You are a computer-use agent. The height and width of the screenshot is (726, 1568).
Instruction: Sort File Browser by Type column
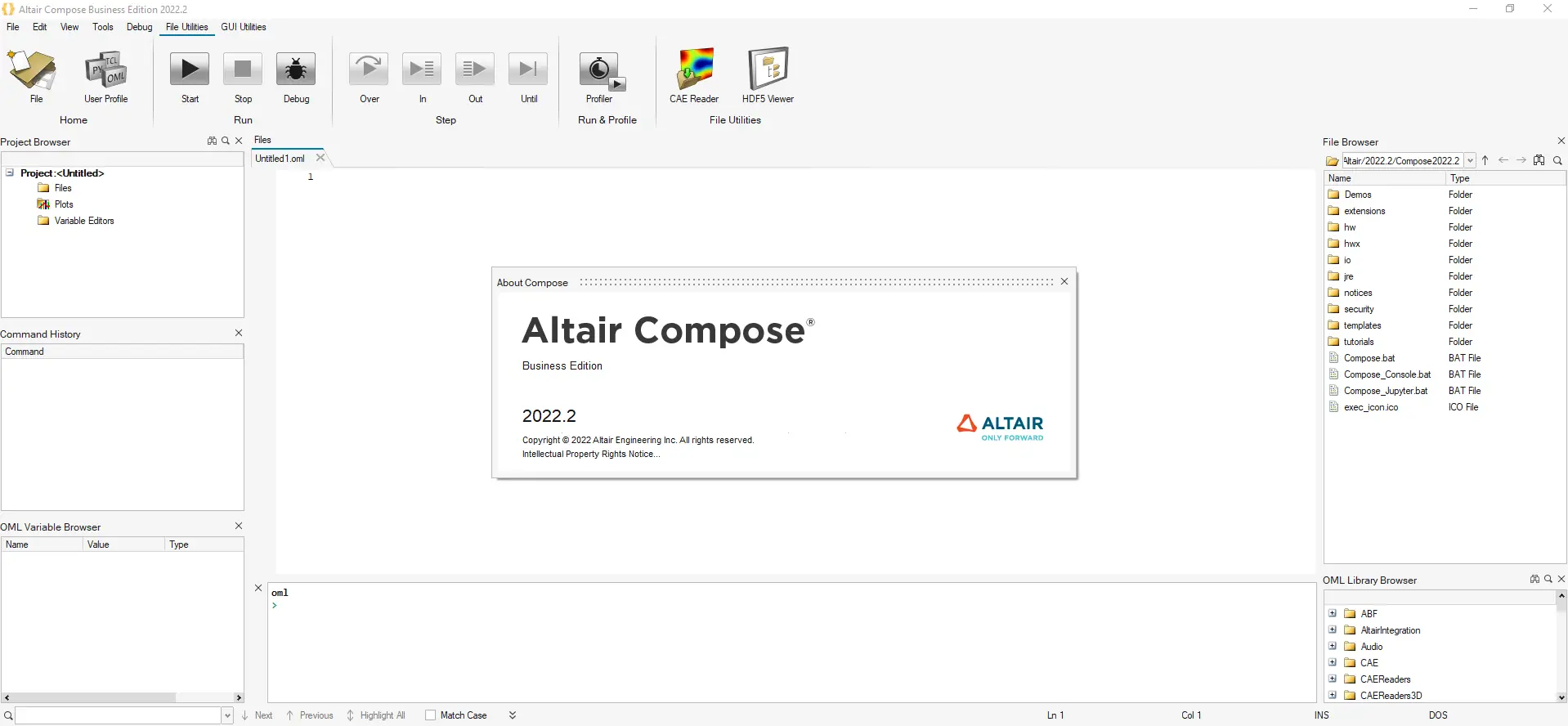1505,178
